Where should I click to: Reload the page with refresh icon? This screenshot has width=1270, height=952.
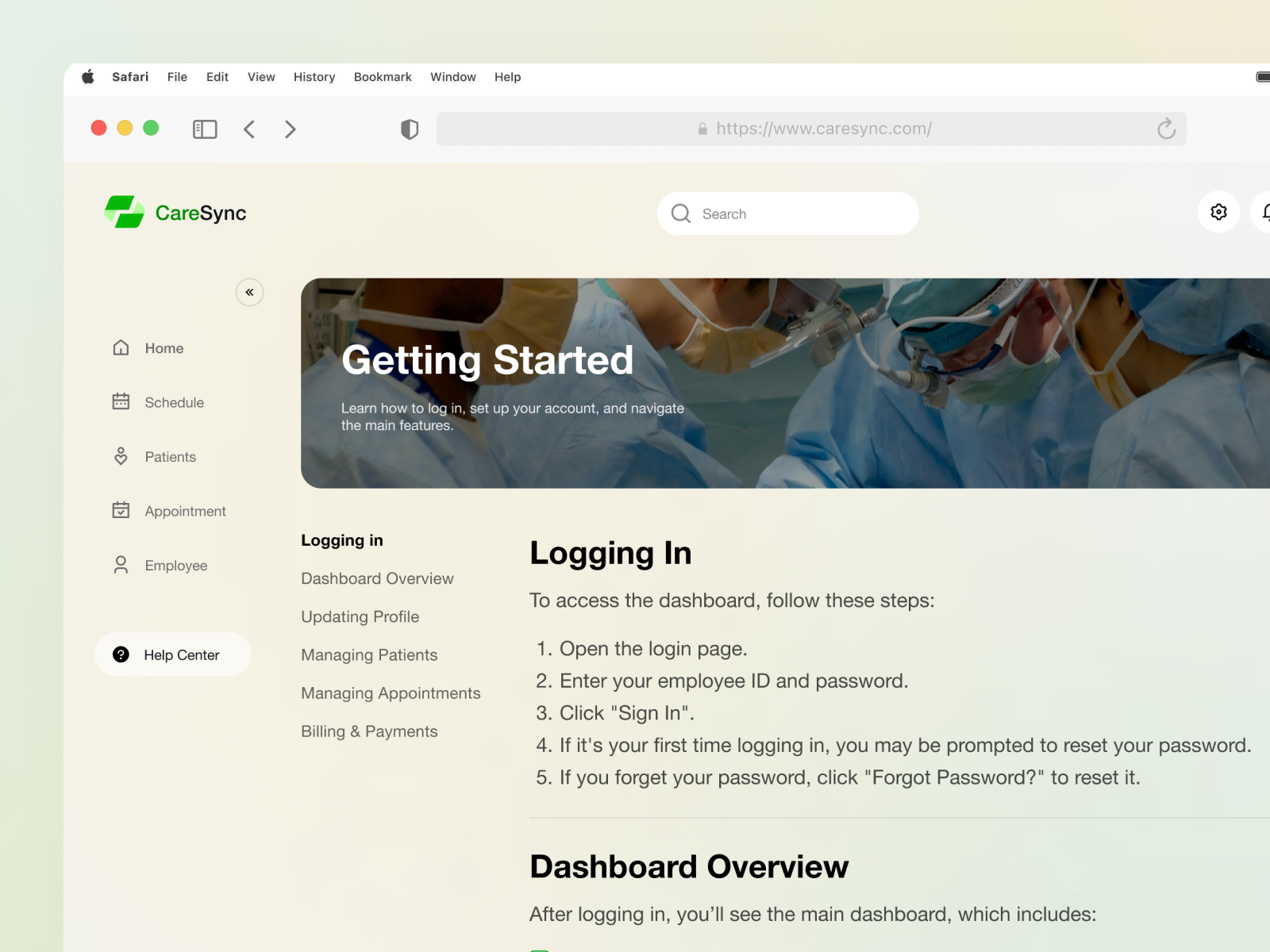(x=1165, y=129)
